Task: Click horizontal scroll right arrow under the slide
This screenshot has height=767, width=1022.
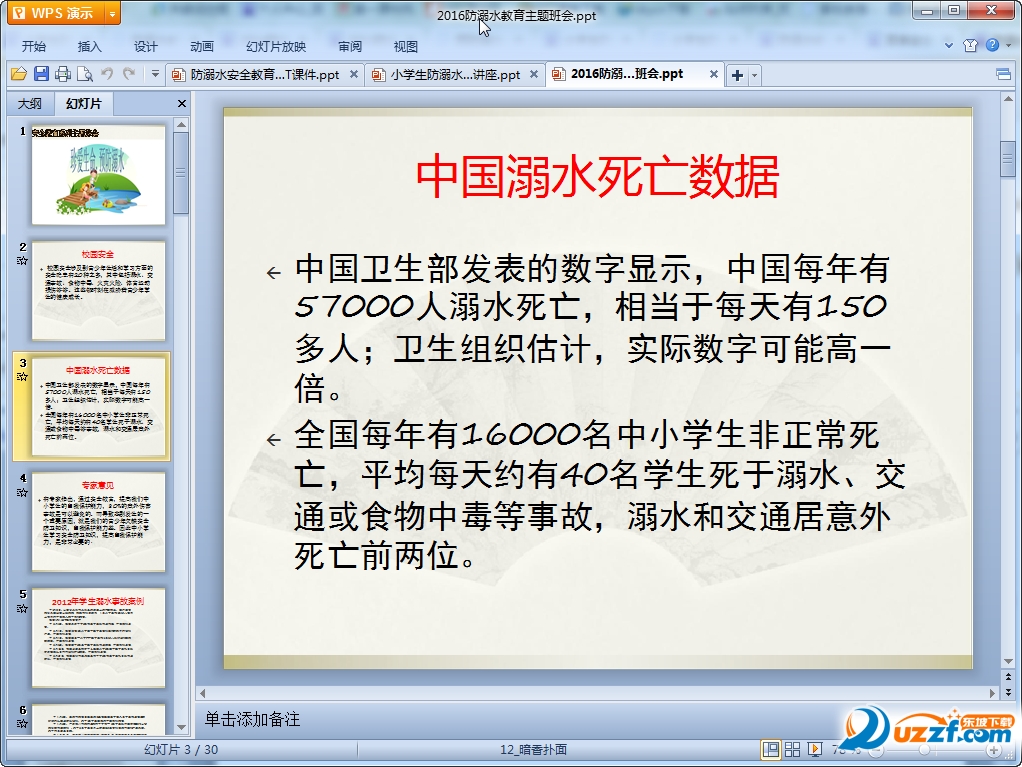Action: coord(992,693)
